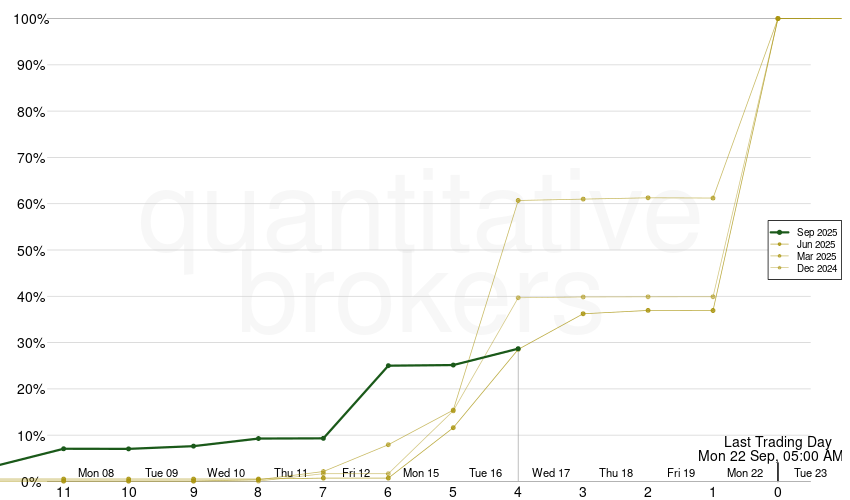Click the 60% yellow point above day 4
Image resolution: width=850 pixels, height=500 pixels.
click(518, 200)
